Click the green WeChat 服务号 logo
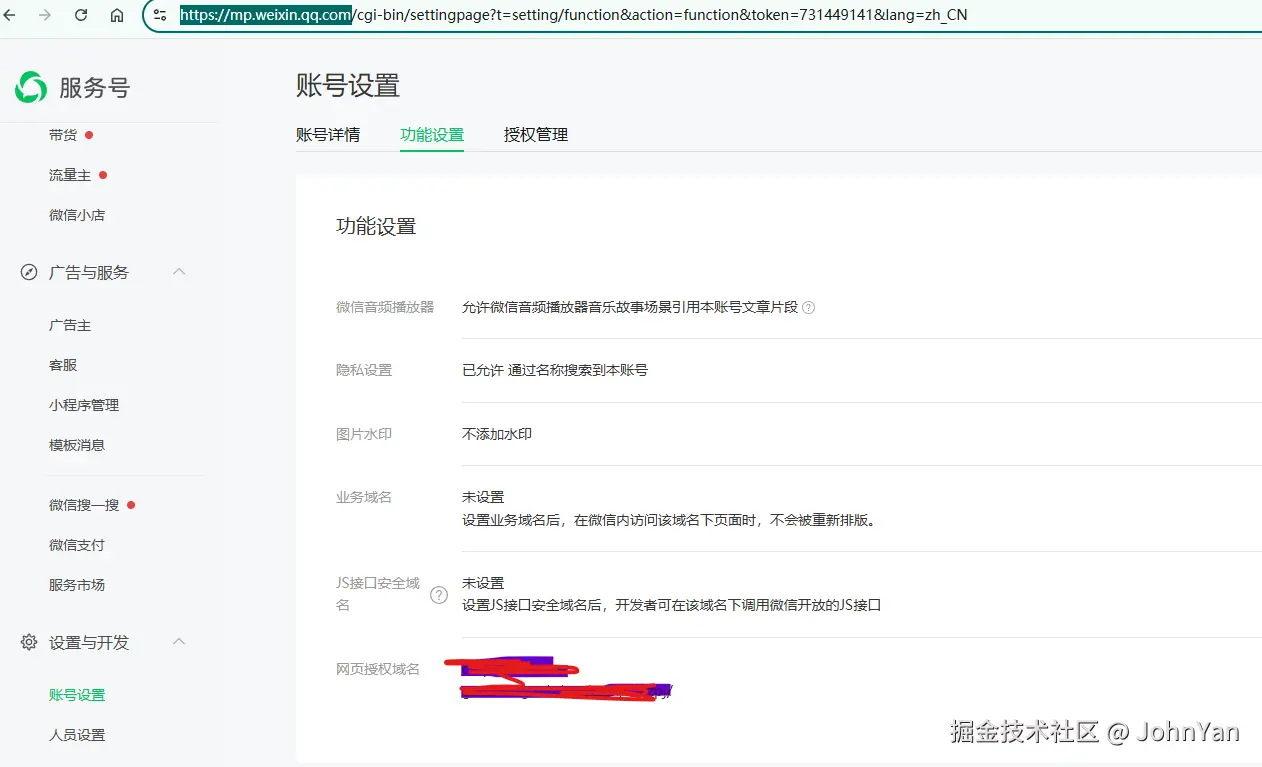The height and width of the screenshot is (767, 1262). [x=31, y=87]
